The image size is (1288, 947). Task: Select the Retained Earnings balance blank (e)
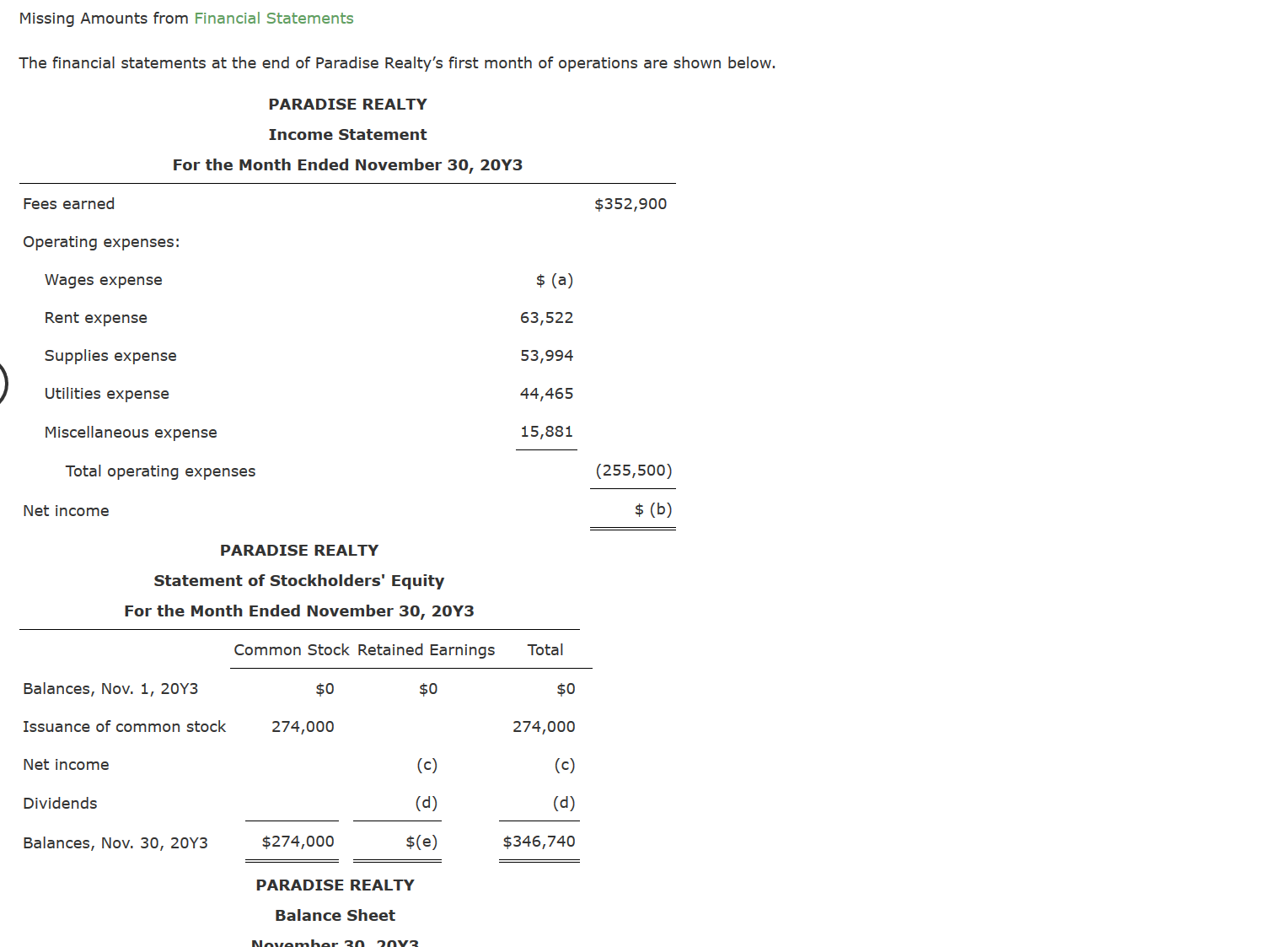pos(422,841)
